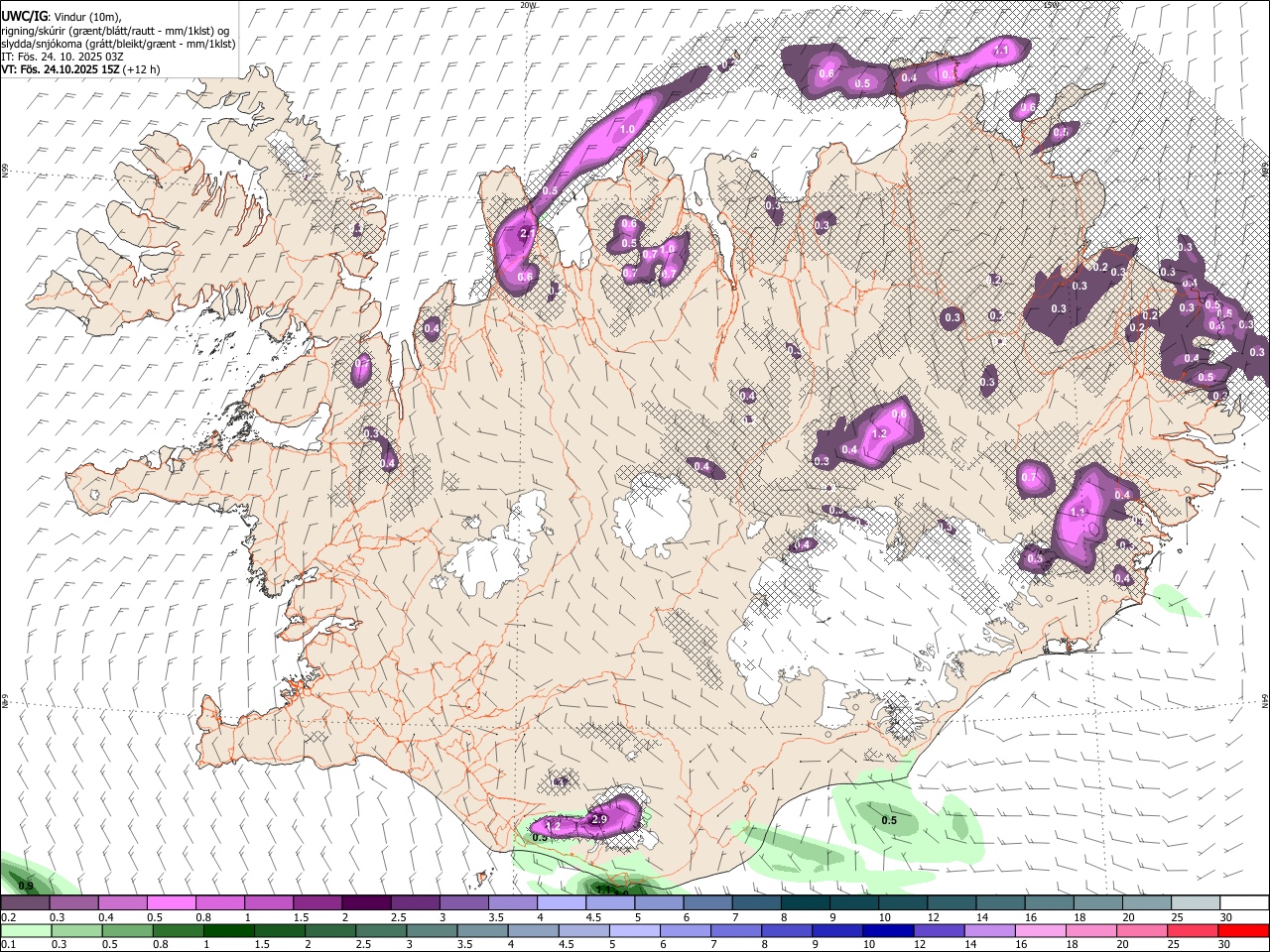Click the '0.9' rain value at the map's bottom-left
Screen dimensions: 1270x952
point(27,886)
